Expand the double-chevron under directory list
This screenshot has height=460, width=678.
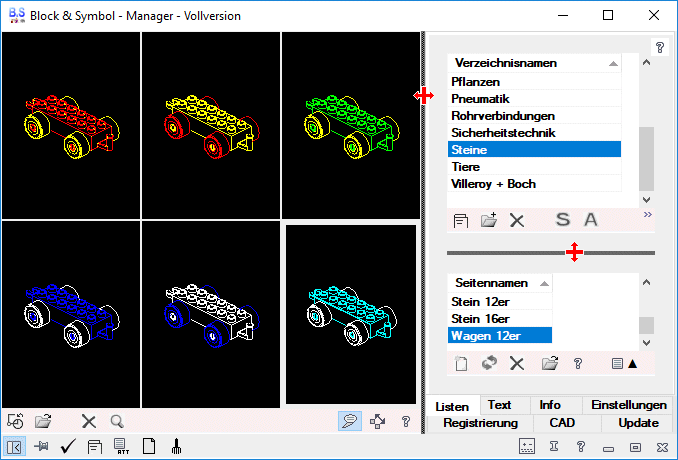[x=647, y=214]
